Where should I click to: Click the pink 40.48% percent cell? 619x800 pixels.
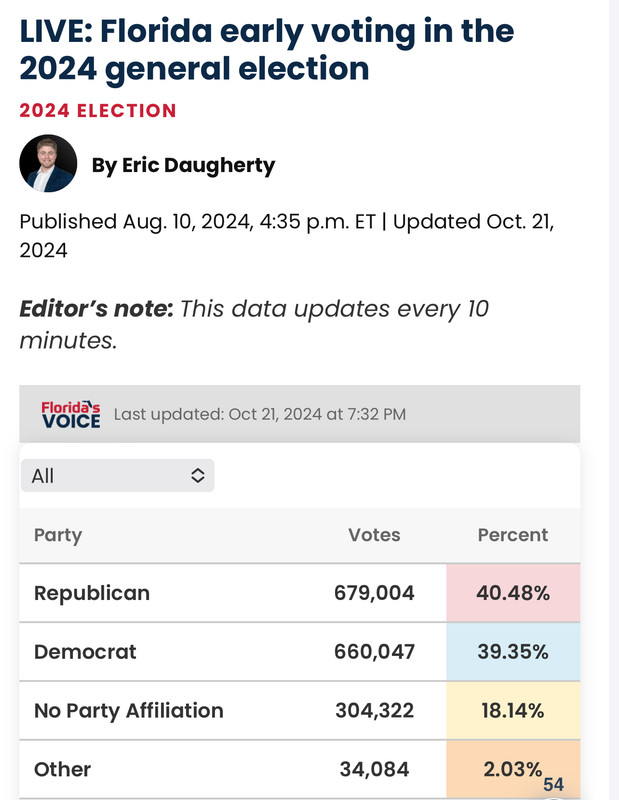tap(513, 593)
